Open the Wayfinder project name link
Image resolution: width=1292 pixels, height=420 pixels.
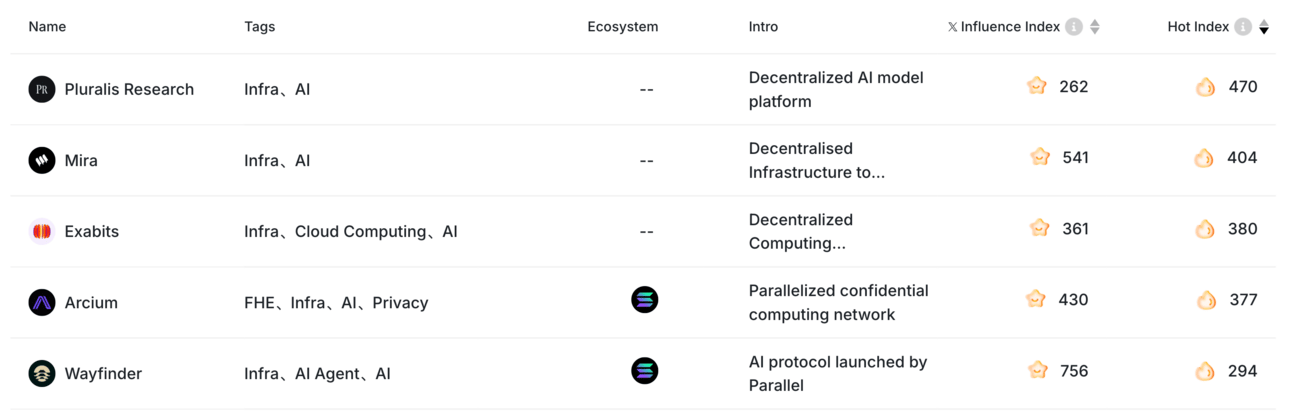pos(103,373)
